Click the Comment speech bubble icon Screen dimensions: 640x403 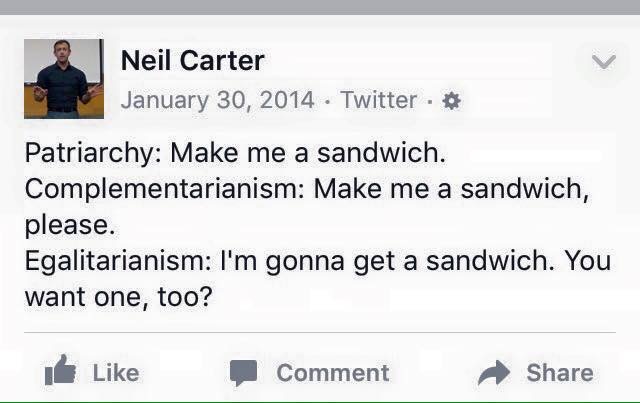(x=243, y=373)
